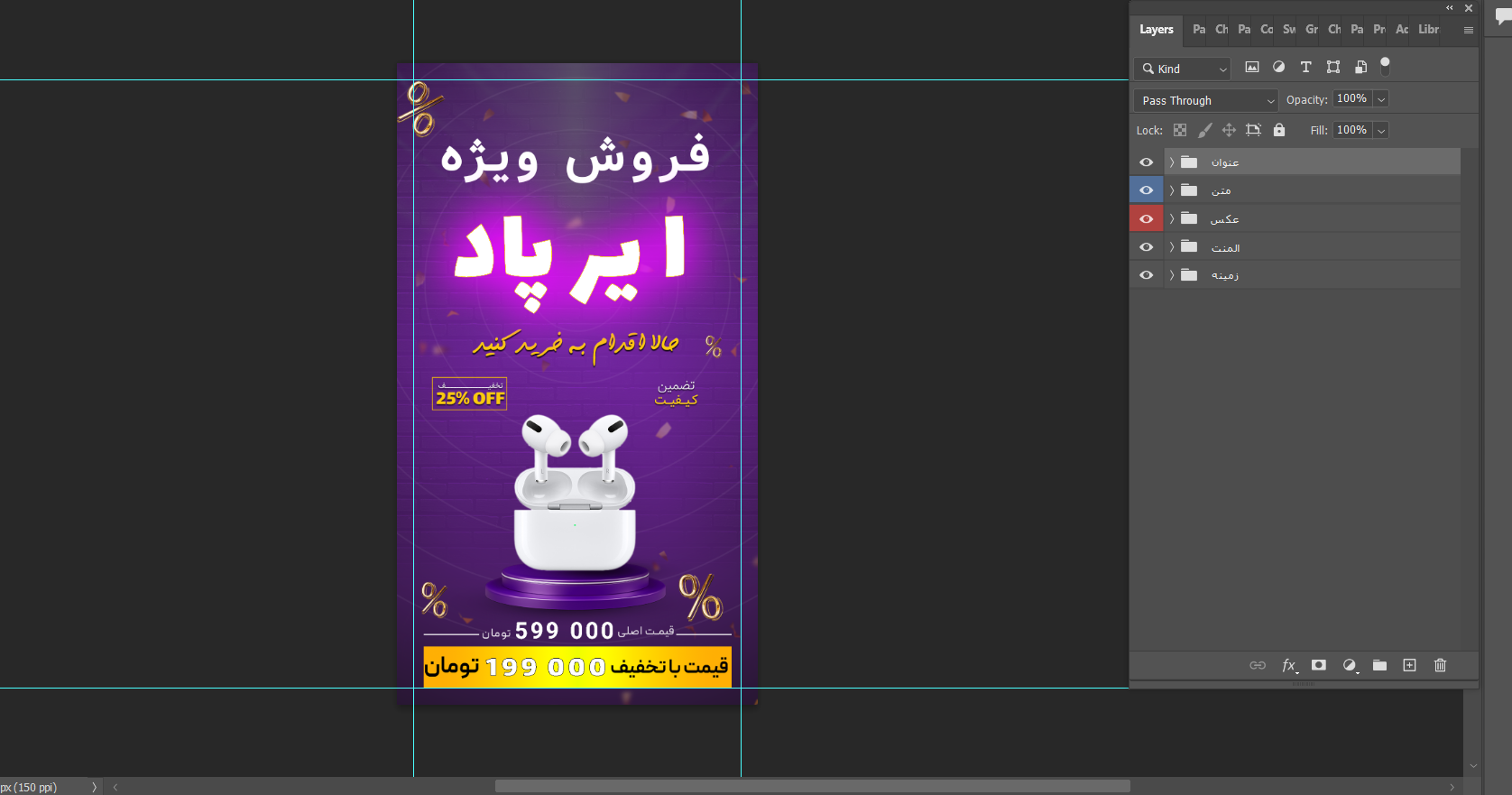Open the Pass Through blend mode dropdown
The height and width of the screenshot is (795, 1512).
click(x=1206, y=100)
